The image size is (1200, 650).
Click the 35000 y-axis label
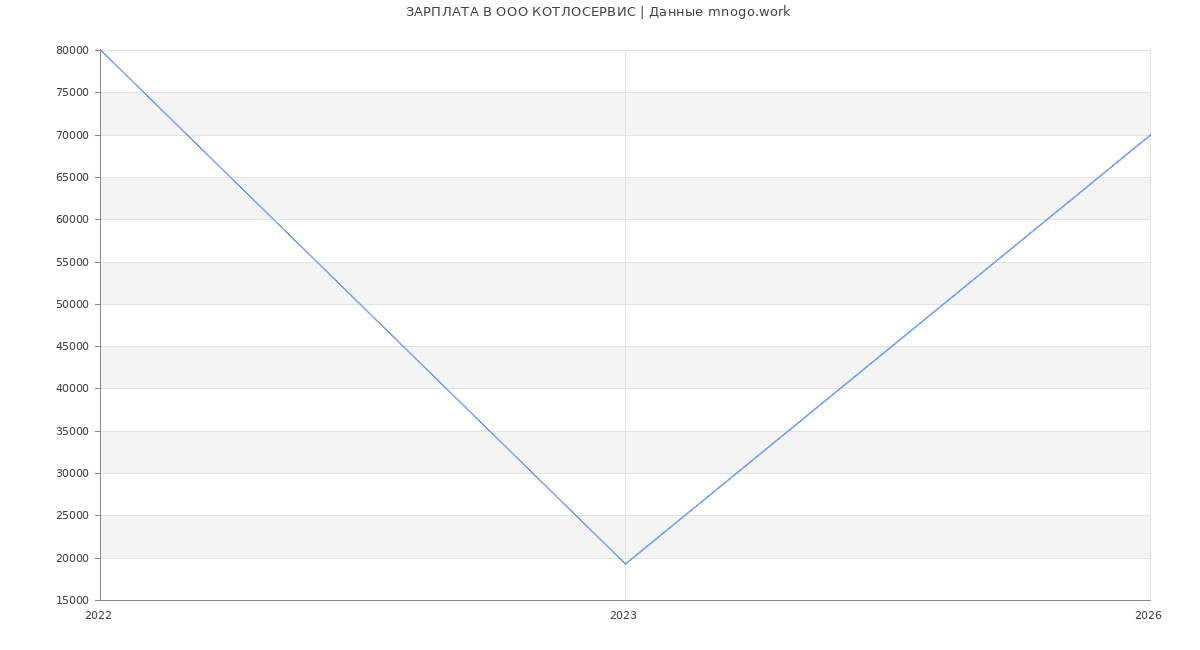tap(72, 431)
